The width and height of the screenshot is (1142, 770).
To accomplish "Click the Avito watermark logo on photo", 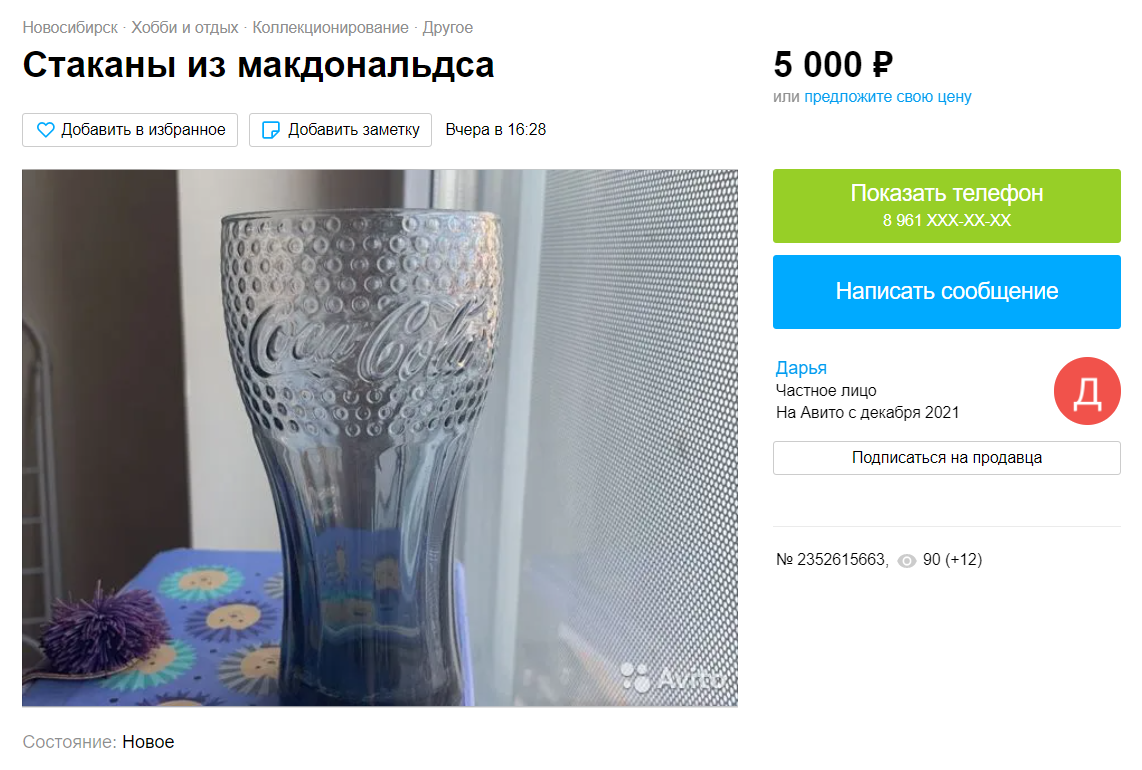I will (x=672, y=677).
